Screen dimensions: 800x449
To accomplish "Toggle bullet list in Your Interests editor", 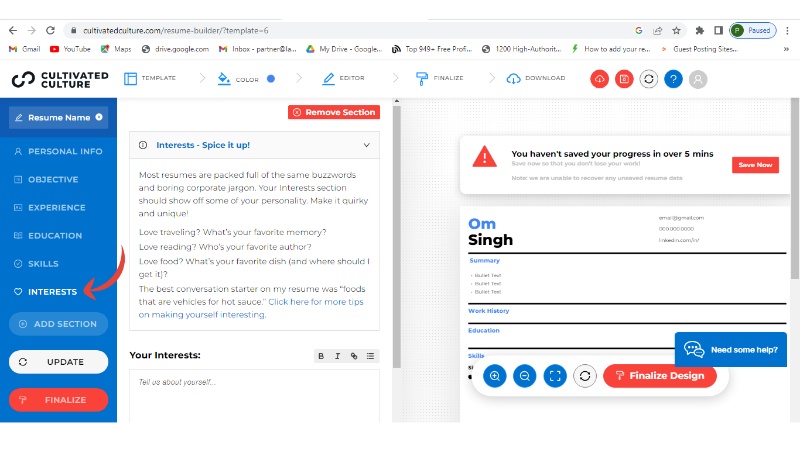I will pyautogui.click(x=370, y=356).
